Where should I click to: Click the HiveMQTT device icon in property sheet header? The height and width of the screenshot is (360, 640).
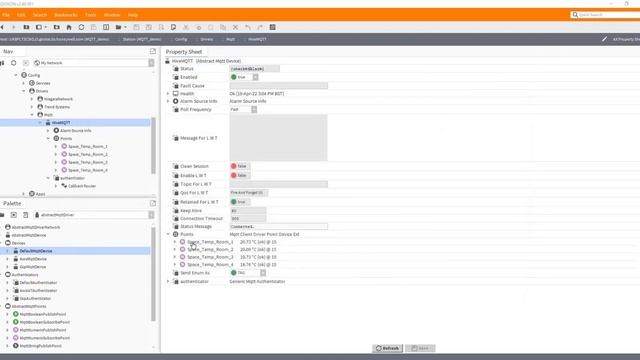pyautogui.click(x=167, y=61)
